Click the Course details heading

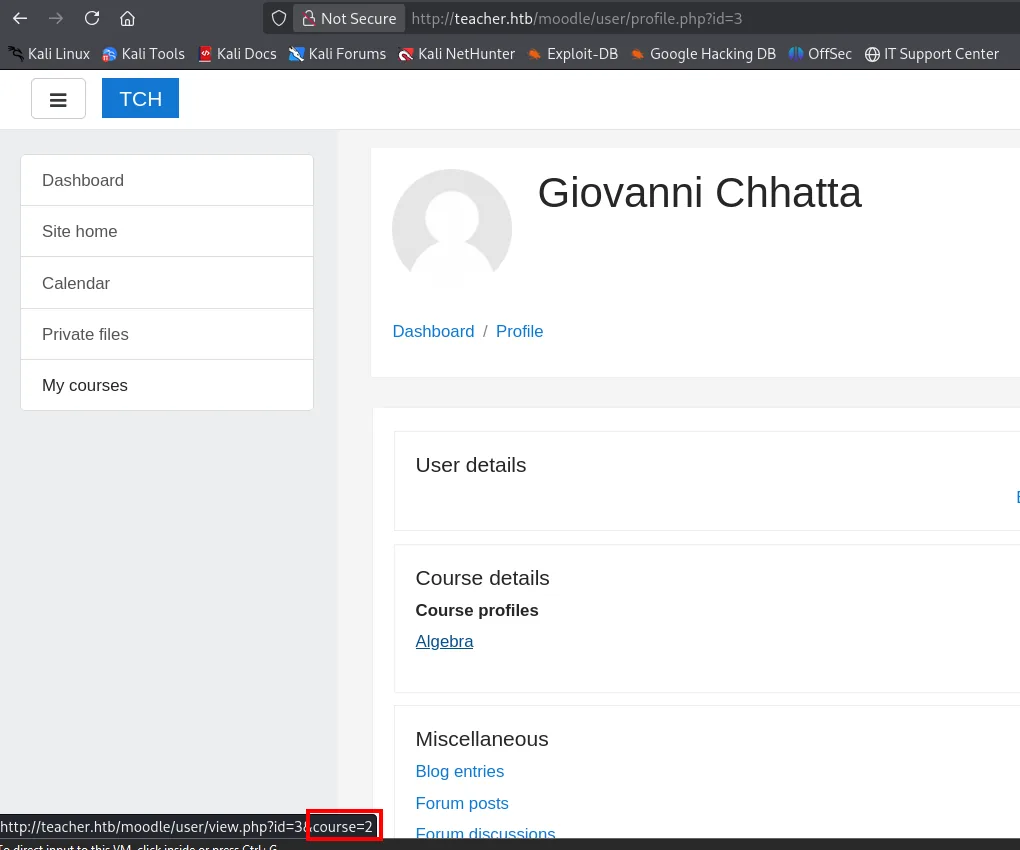(x=482, y=578)
